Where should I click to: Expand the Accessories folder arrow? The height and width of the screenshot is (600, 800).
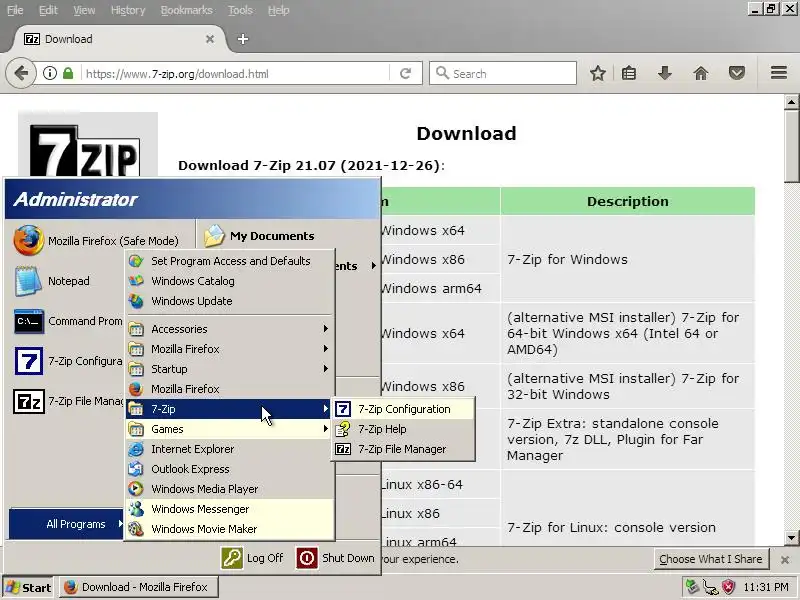coord(326,329)
